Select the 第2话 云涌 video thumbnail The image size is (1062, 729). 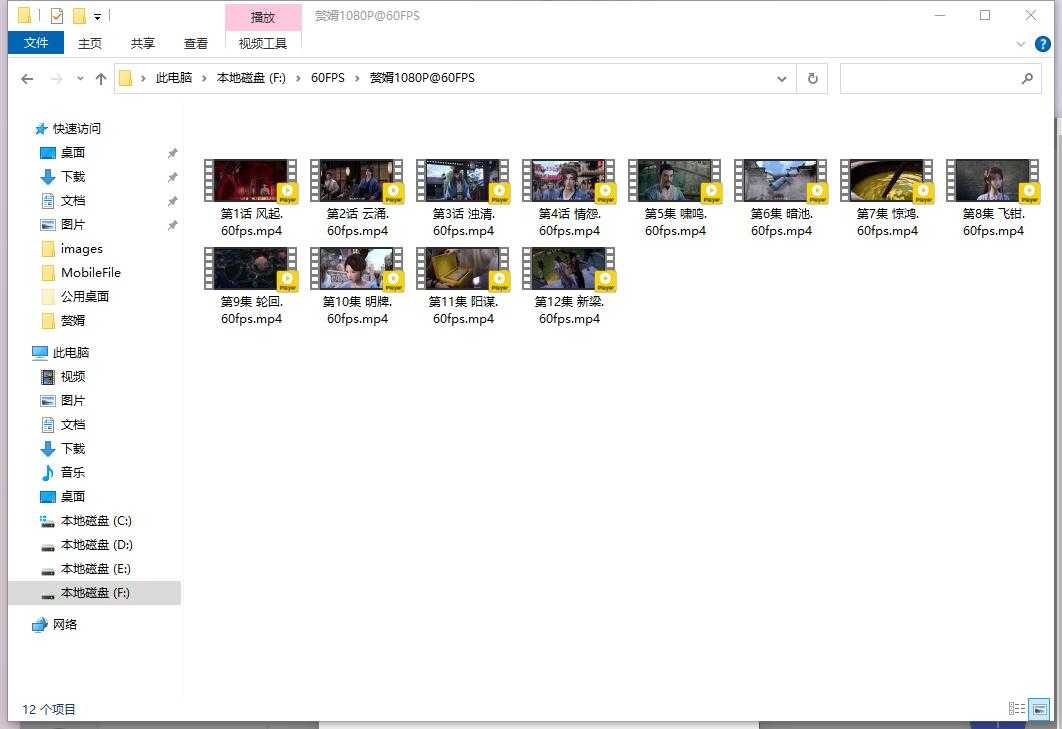357,182
